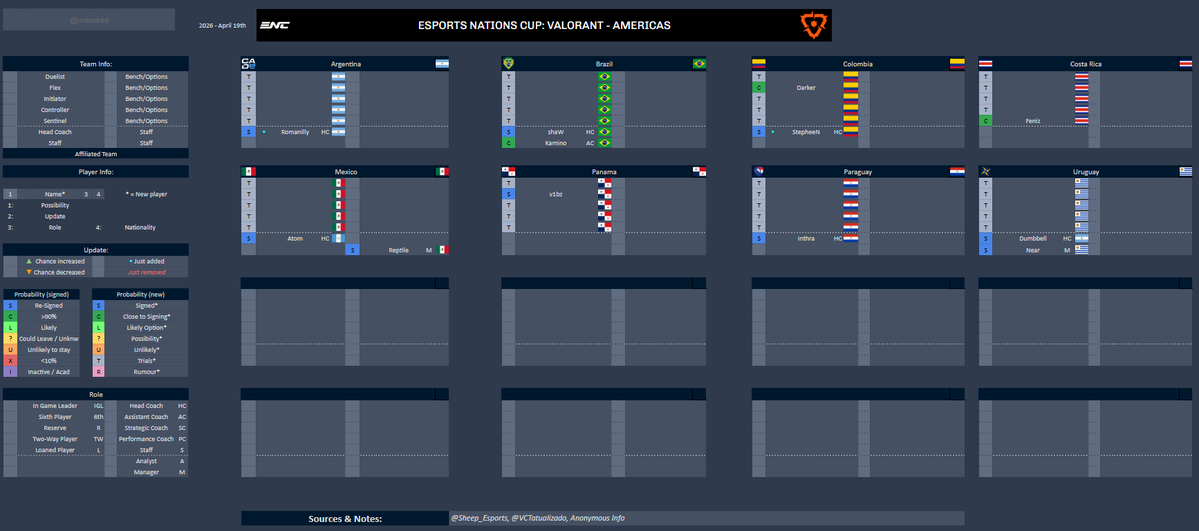This screenshot has width=1199, height=531.
Task: Click Kamino's Brazil nationality flag
Action: [604, 143]
